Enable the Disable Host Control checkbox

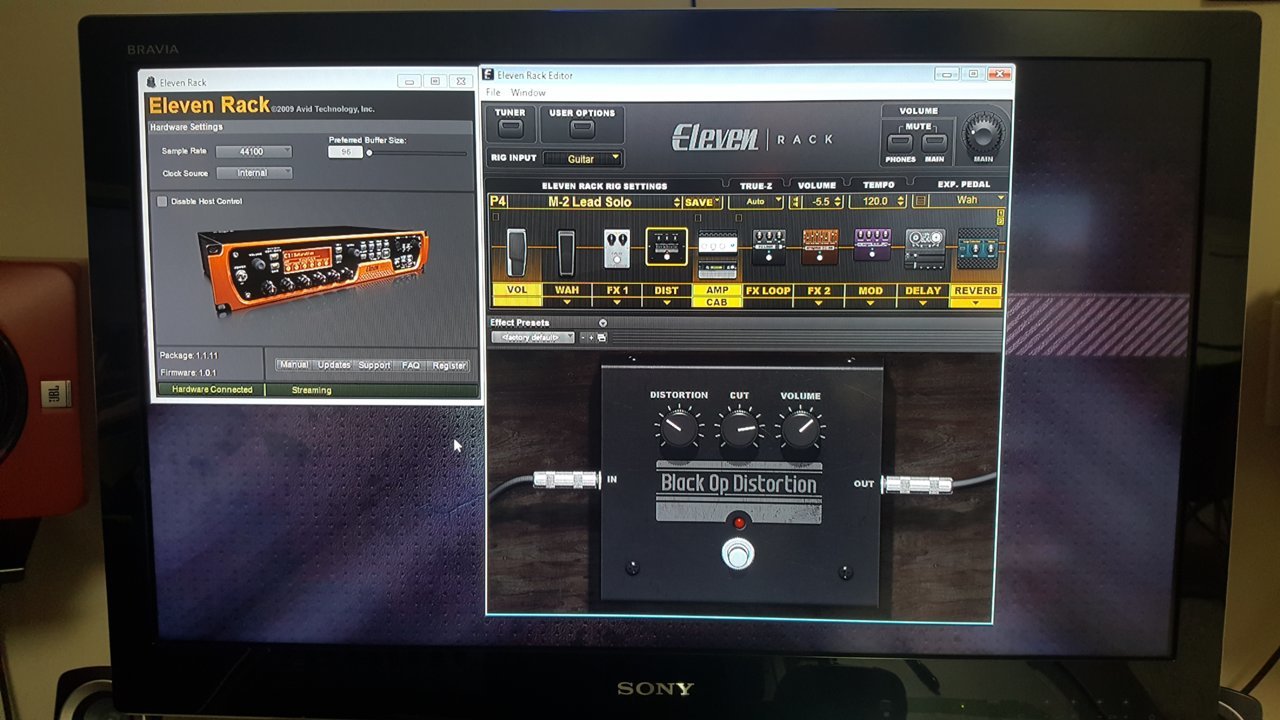pos(162,201)
